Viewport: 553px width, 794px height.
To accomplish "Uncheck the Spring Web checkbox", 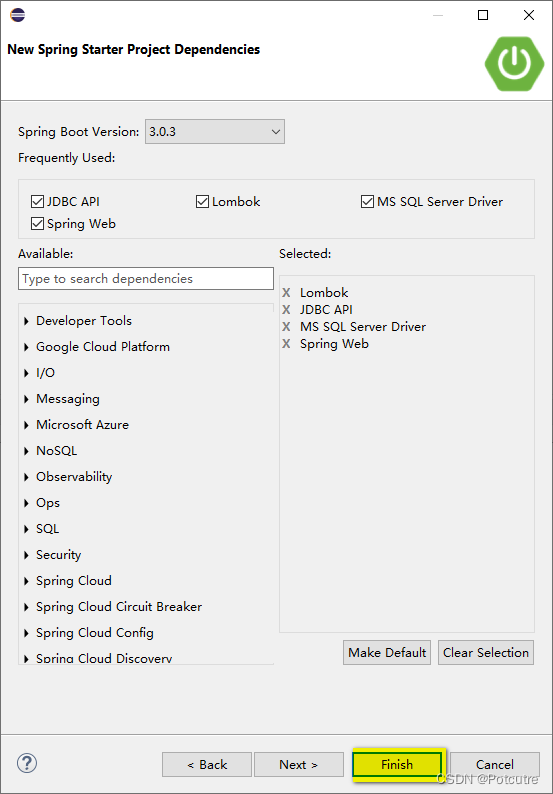I will (37, 224).
